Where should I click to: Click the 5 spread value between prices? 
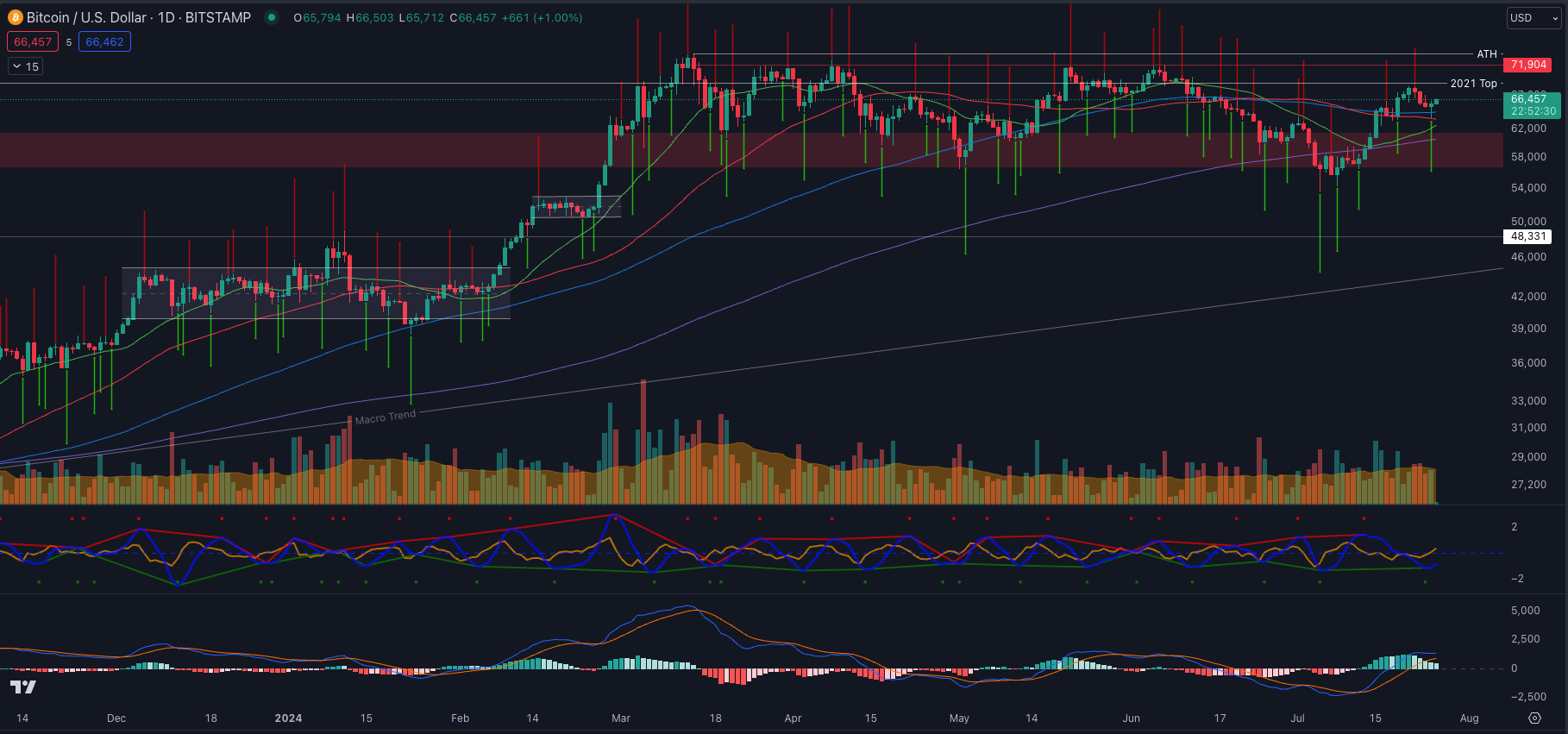pos(69,42)
